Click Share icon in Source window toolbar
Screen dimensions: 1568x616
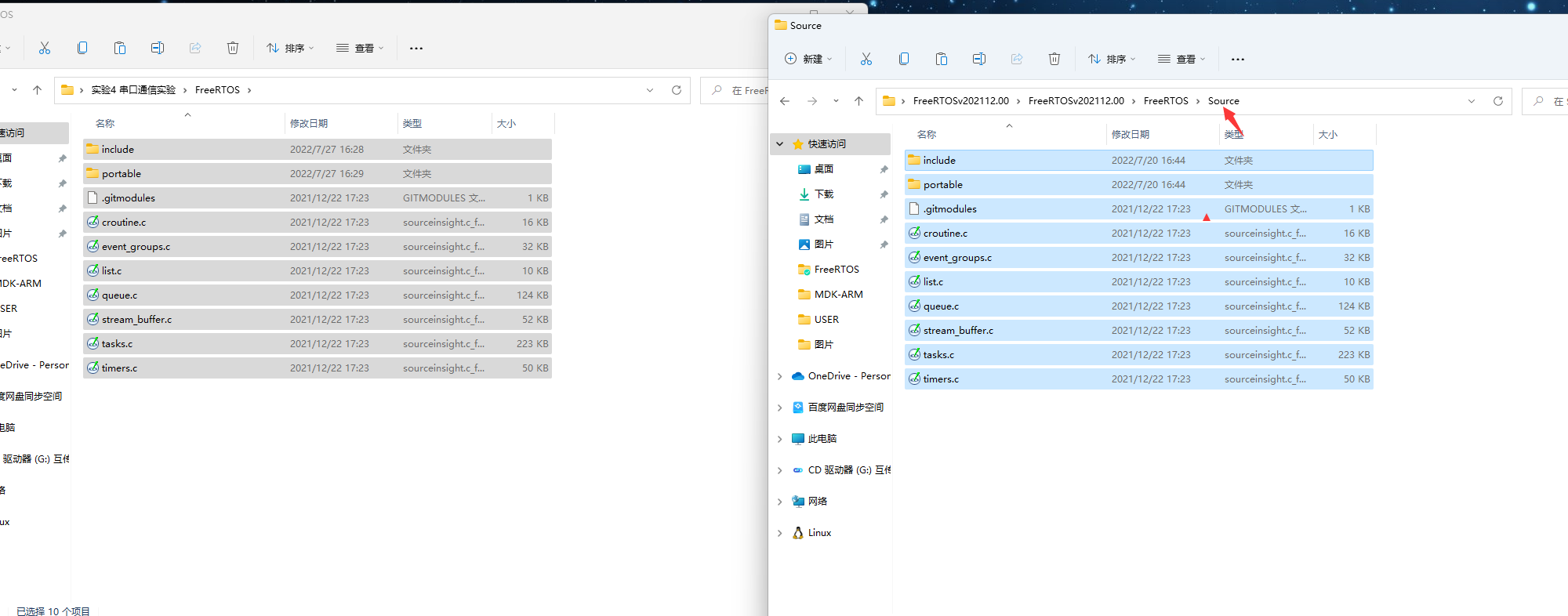click(x=1016, y=59)
